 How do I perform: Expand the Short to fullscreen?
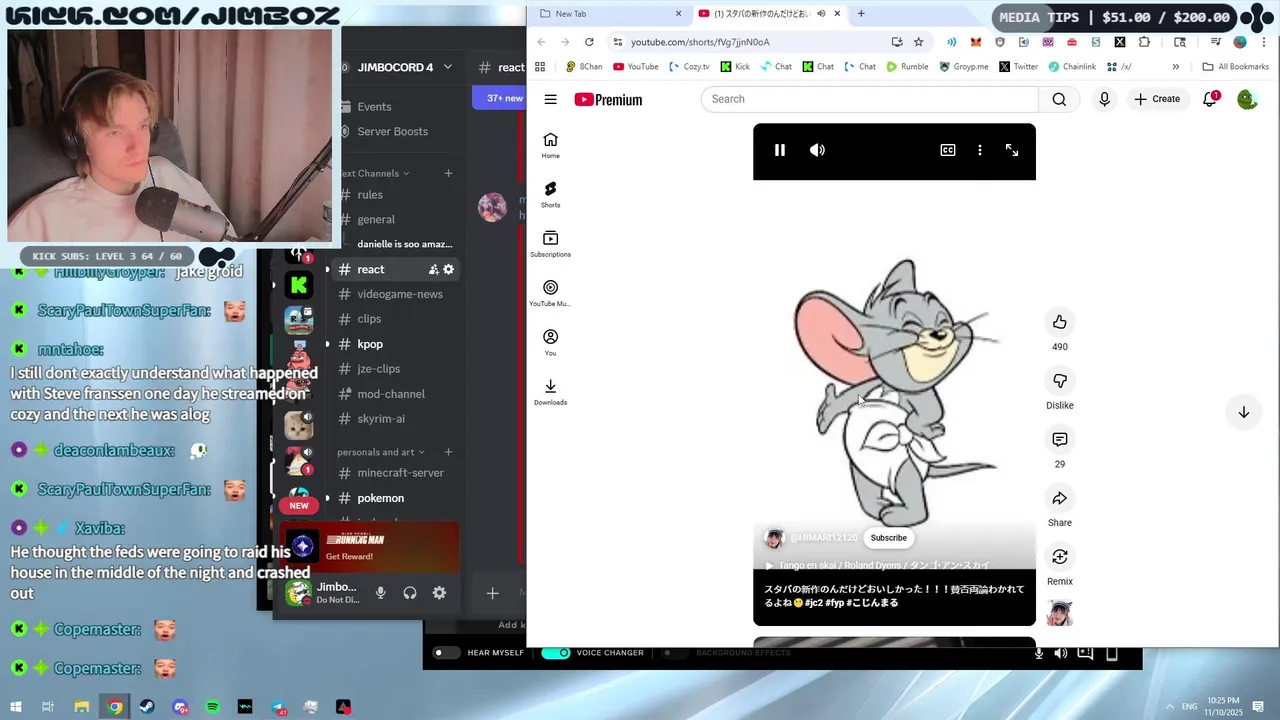(x=1012, y=150)
